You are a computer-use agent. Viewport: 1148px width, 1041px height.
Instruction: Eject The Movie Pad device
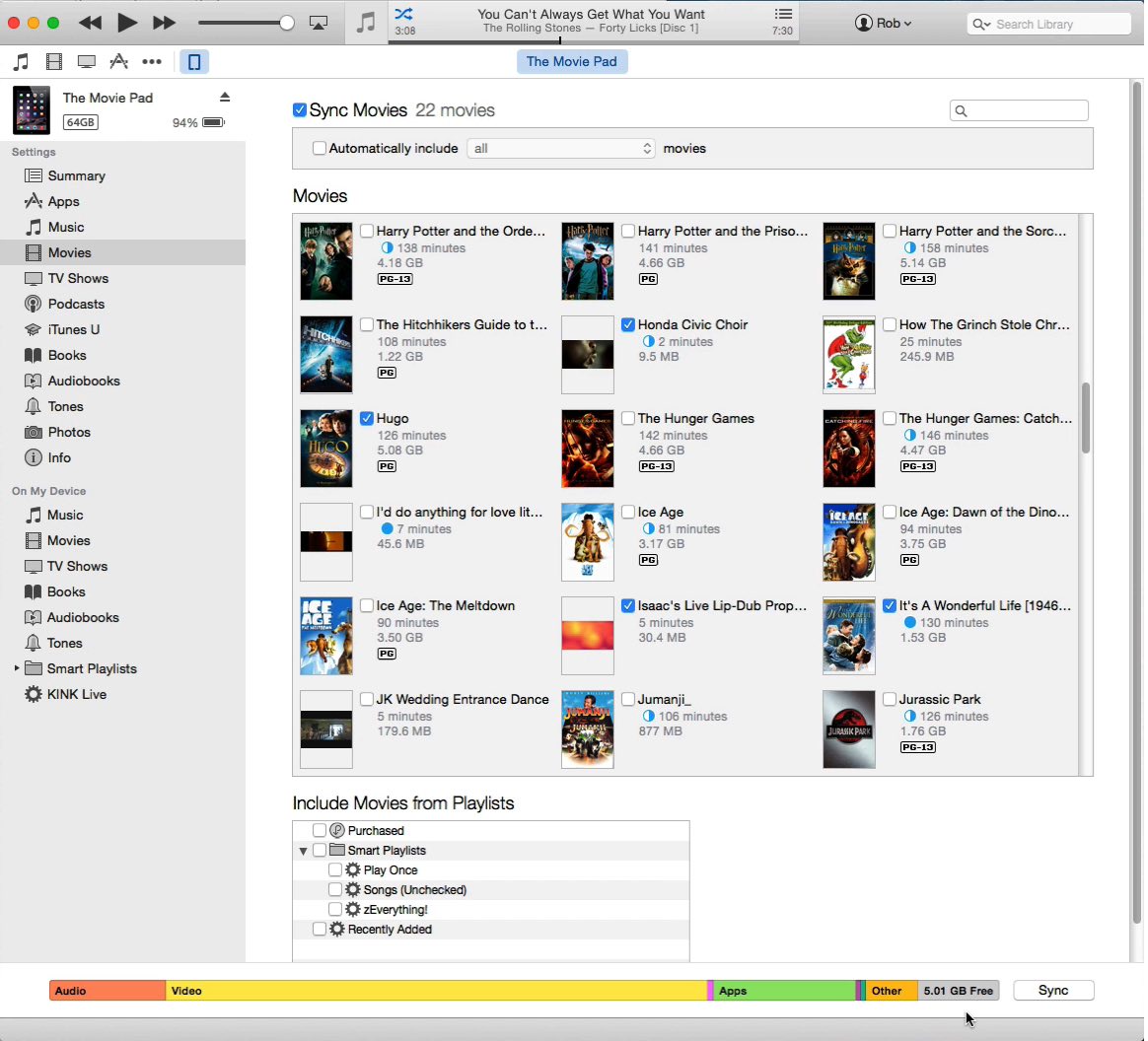[x=225, y=97]
